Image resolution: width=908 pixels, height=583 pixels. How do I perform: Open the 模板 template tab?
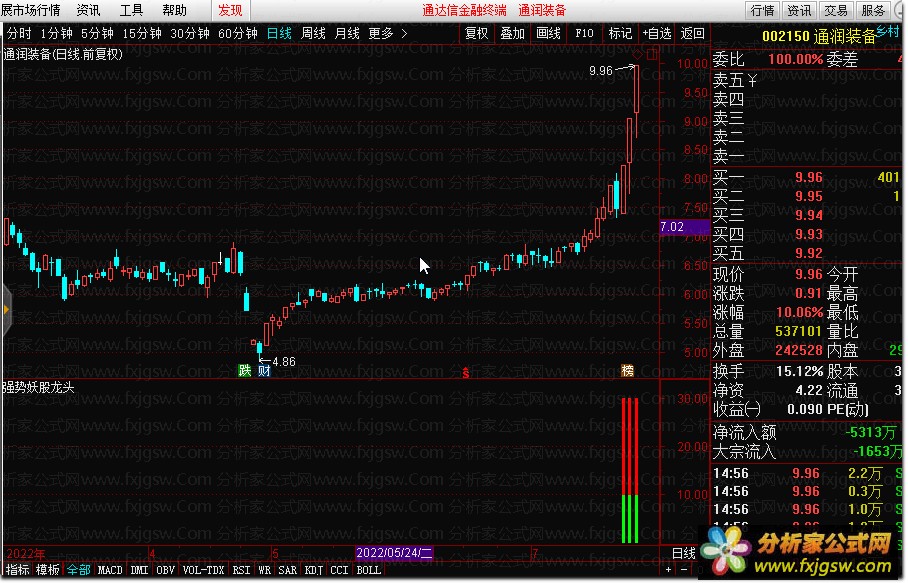tap(47, 570)
